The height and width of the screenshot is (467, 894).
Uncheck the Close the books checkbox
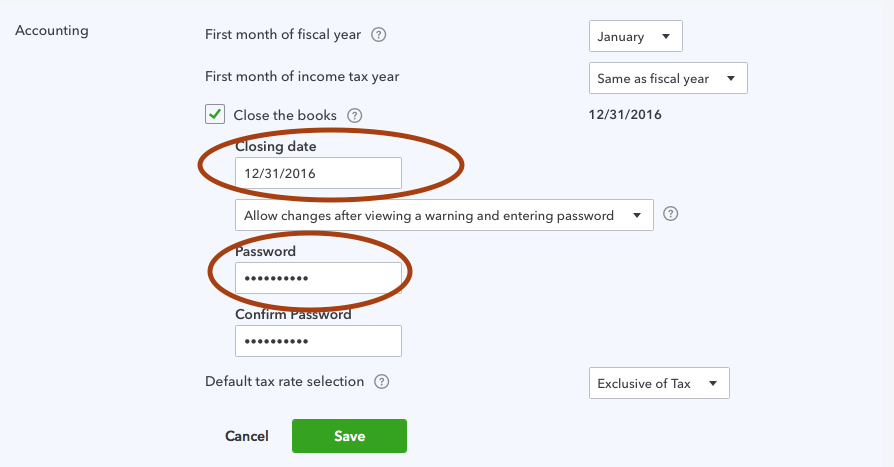pos(215,115)
